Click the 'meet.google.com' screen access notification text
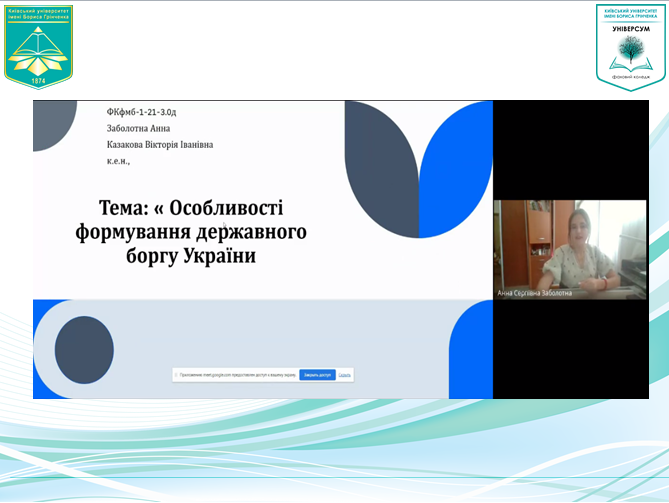The image size is (669, 503). pyautogui.click(x=238, y=375)
